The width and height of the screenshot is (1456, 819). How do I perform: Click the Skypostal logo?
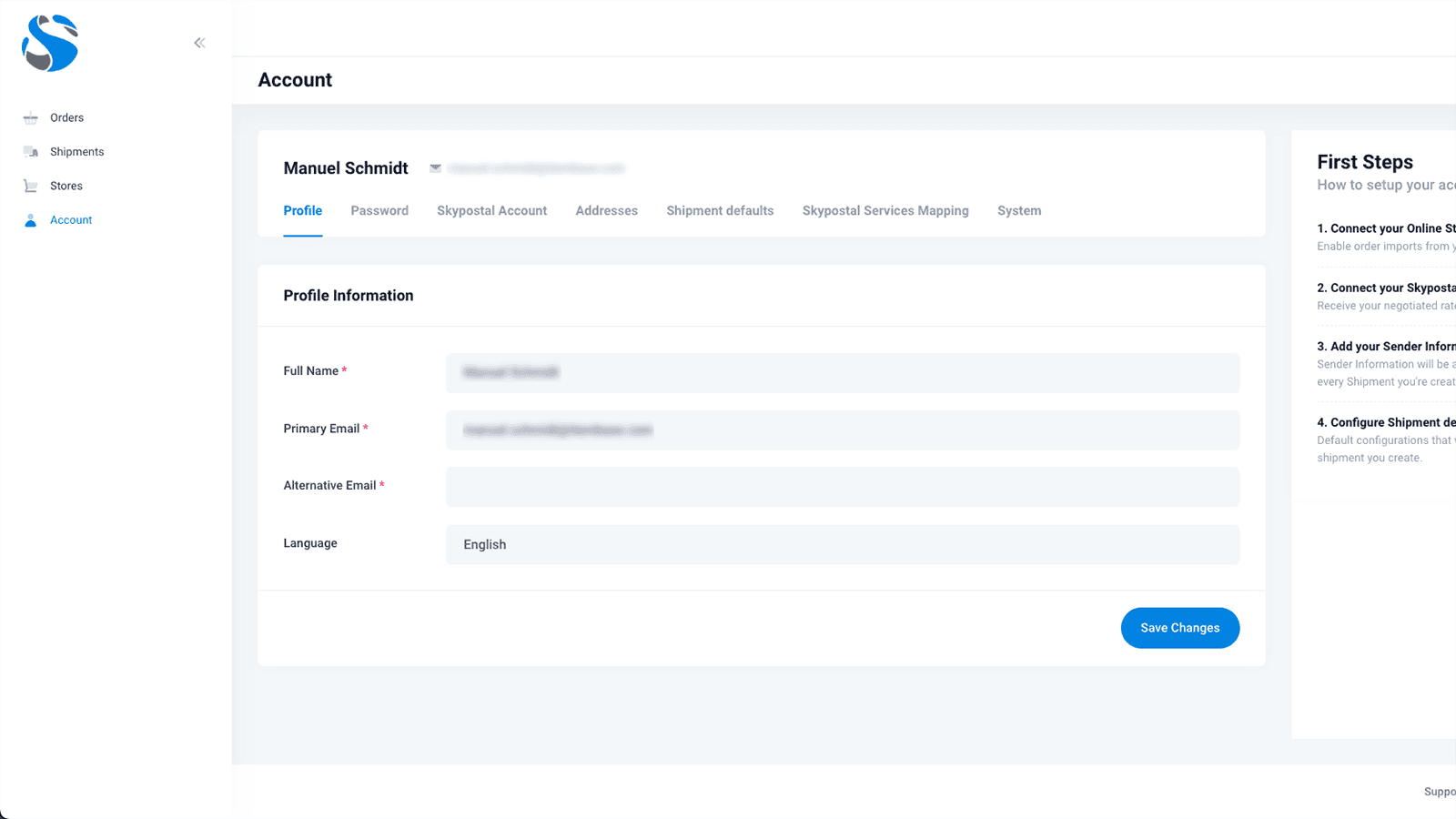pos(50,44)
